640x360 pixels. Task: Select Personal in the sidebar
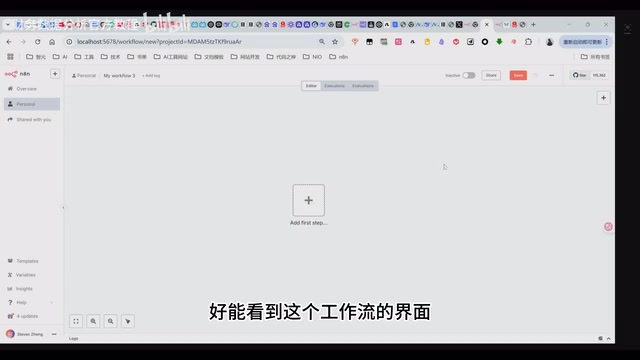(32, 104)
